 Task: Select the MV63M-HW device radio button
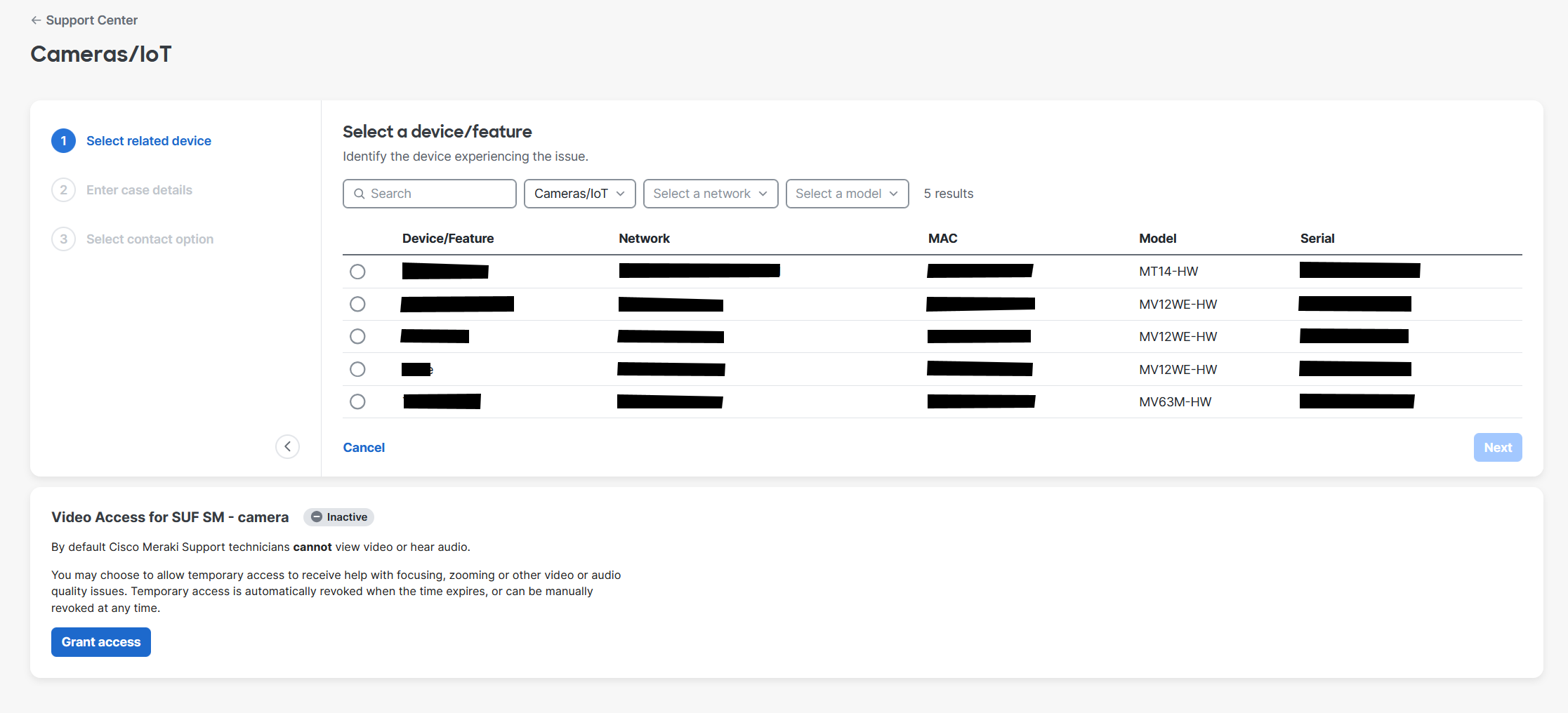pos(357,401)
